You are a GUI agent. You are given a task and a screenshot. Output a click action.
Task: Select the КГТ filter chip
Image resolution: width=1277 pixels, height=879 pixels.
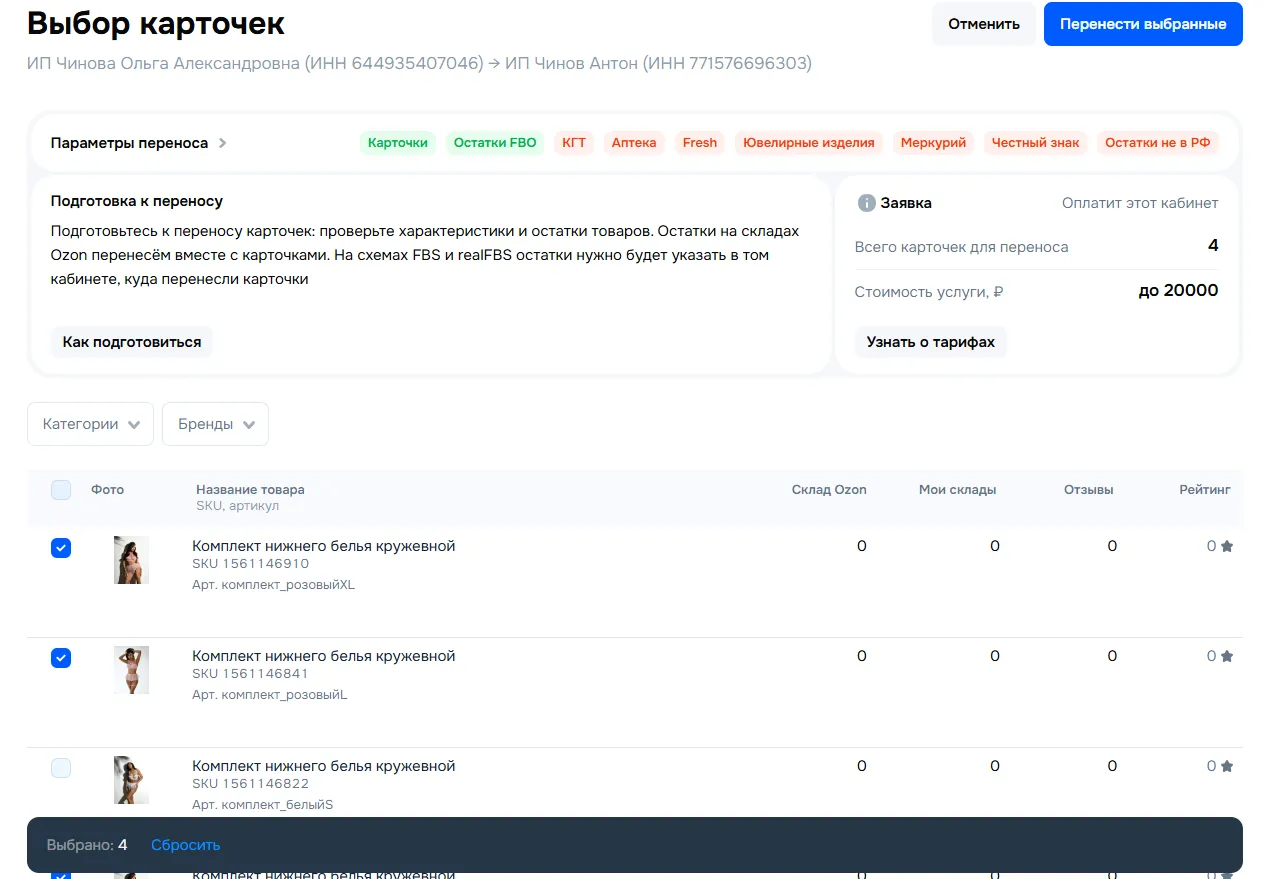tap(573, 142)
